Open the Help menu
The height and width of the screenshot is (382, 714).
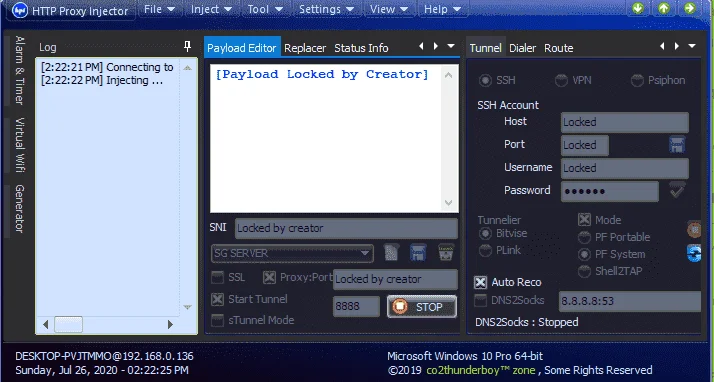point(443,9)
